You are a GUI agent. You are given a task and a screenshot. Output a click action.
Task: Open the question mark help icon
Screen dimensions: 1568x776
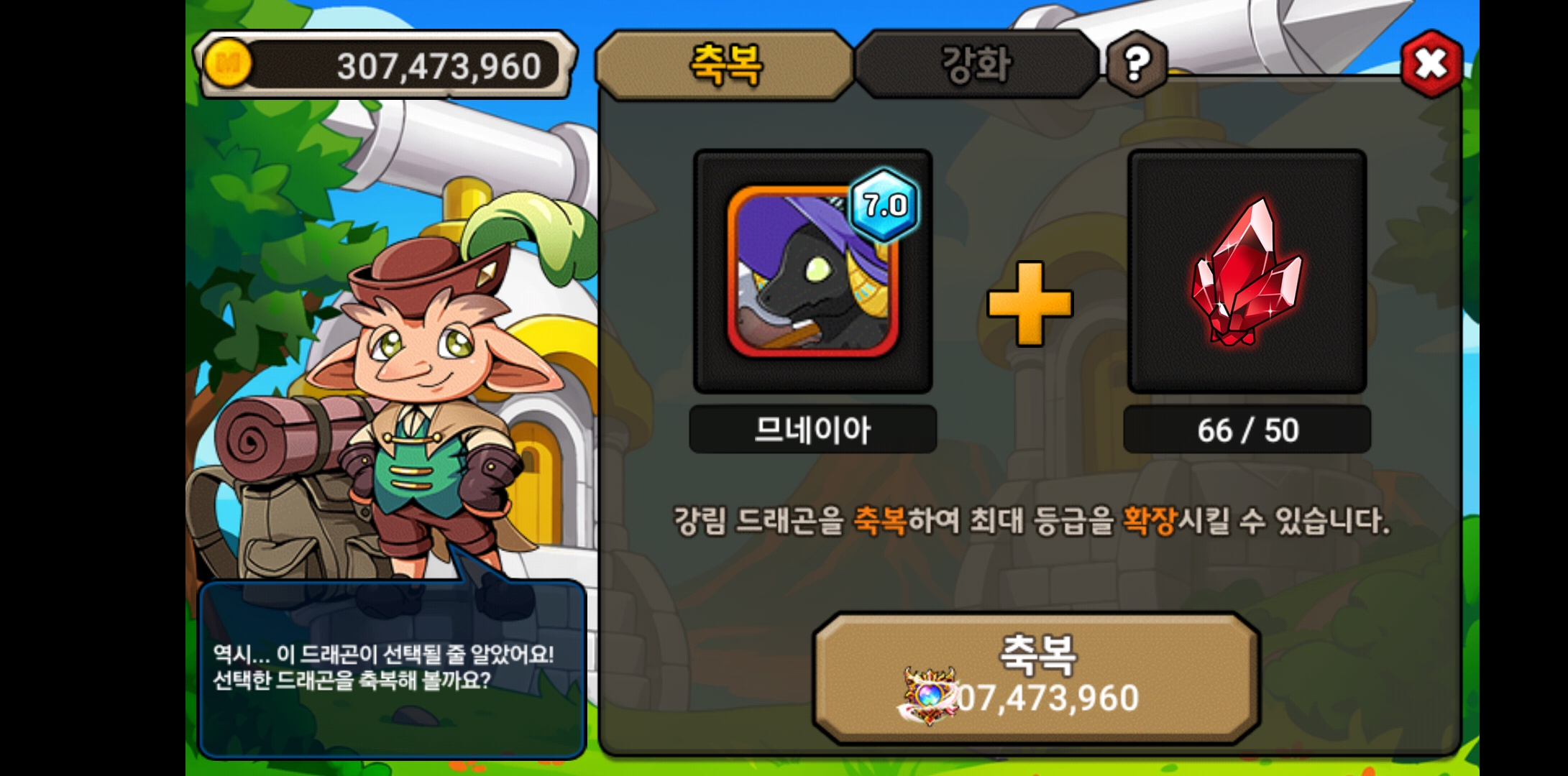point(1136,65)
